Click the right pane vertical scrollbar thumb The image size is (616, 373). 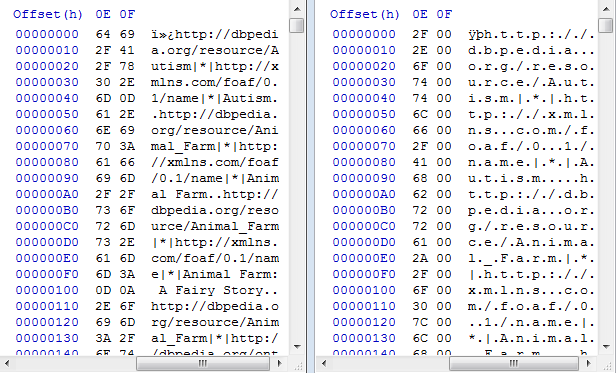point(606,25)
